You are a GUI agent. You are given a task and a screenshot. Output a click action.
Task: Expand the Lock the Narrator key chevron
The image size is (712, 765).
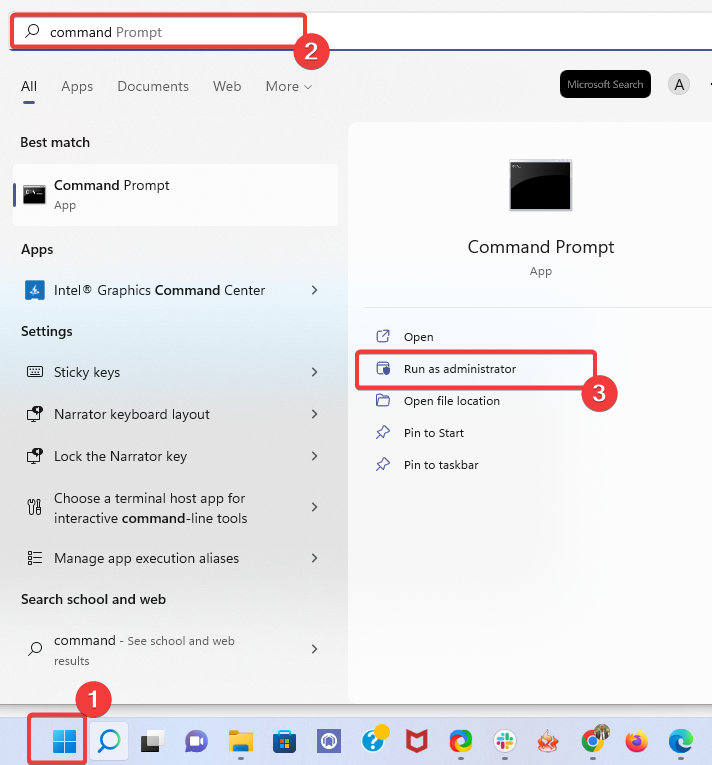point(315,456)
